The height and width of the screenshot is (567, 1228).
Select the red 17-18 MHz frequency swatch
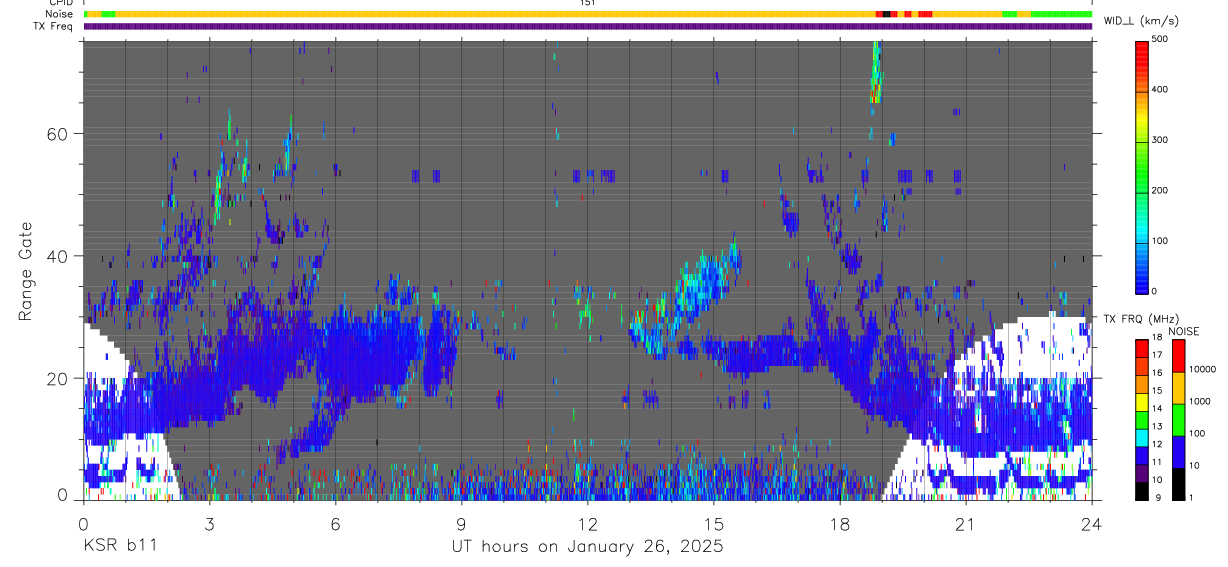(1142, 348)
